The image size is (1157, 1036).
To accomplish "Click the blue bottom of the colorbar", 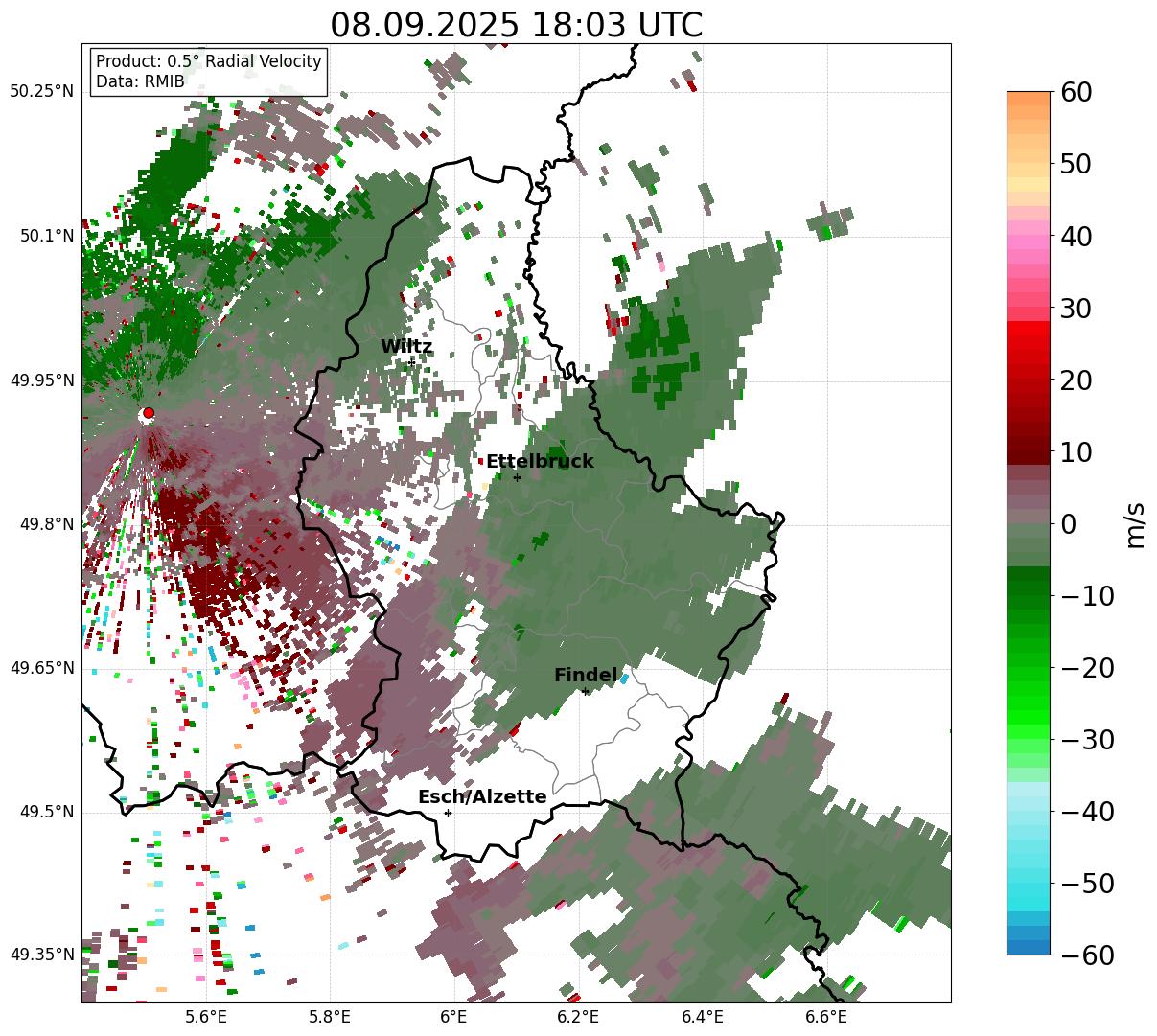I will pyautogui.click(x=1029, y=947).
